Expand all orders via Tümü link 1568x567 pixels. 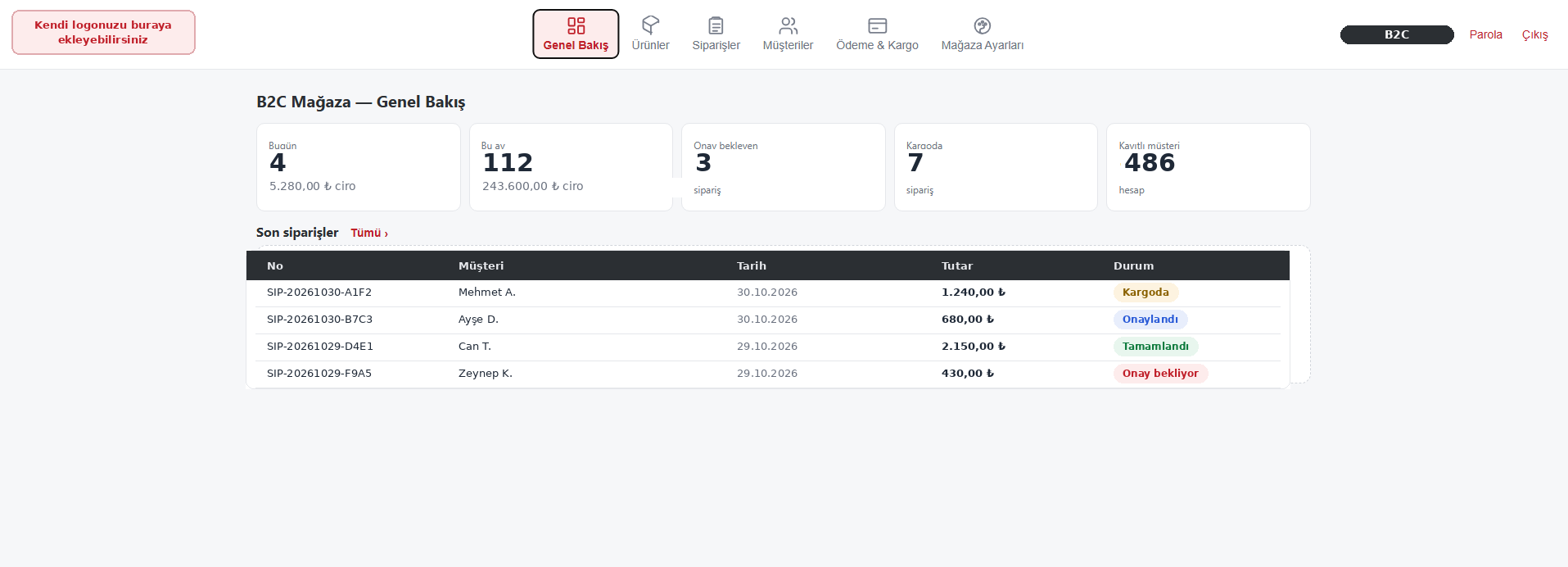point(369,234)
